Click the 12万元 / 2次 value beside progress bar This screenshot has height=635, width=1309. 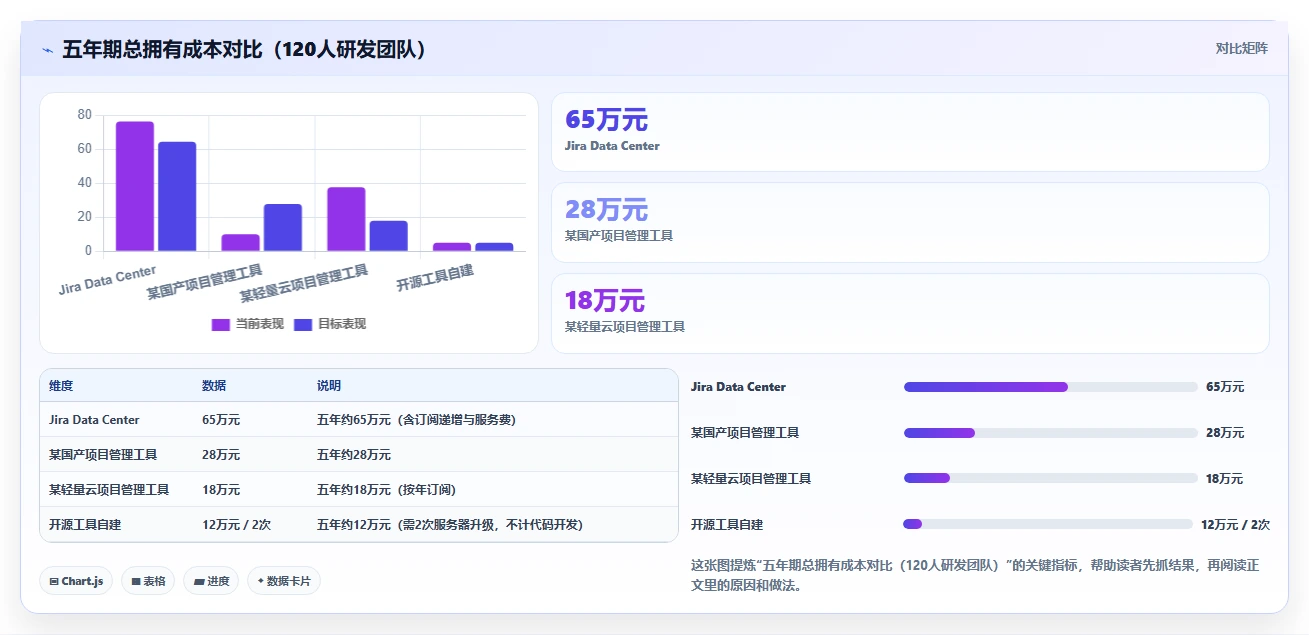click(1235, 524)
